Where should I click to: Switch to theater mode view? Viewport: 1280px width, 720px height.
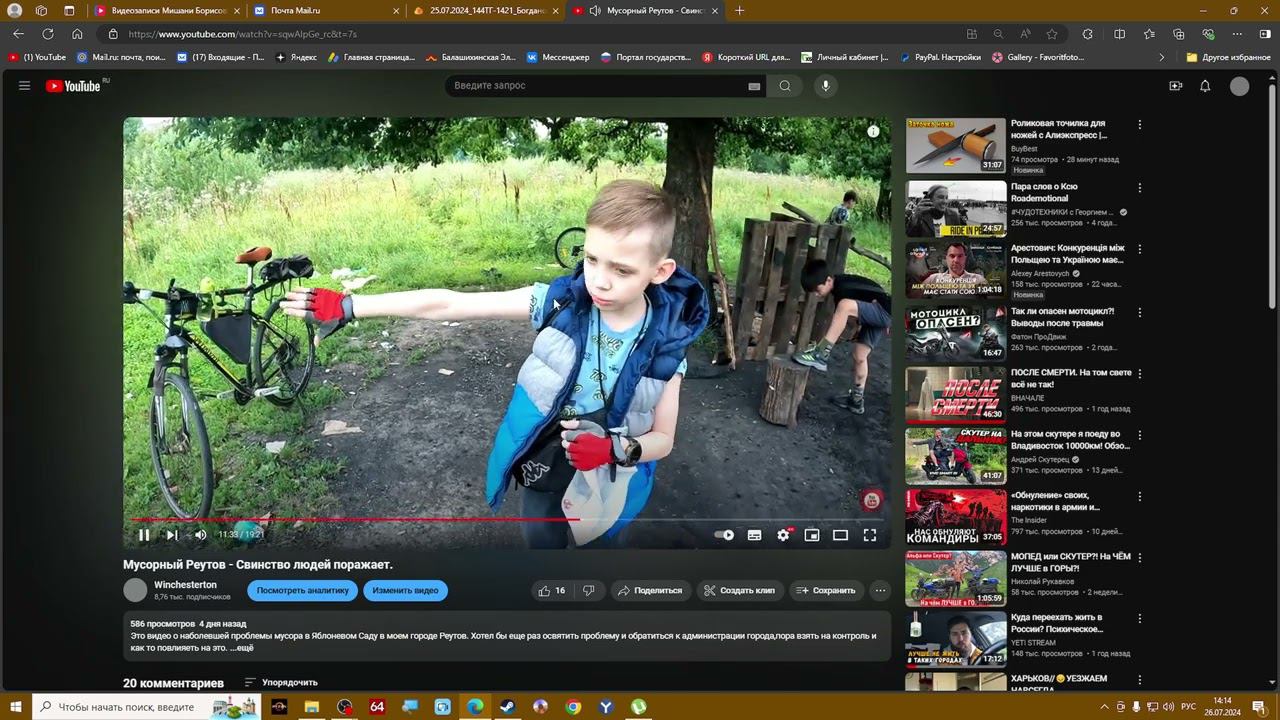[x=840, y=535]
